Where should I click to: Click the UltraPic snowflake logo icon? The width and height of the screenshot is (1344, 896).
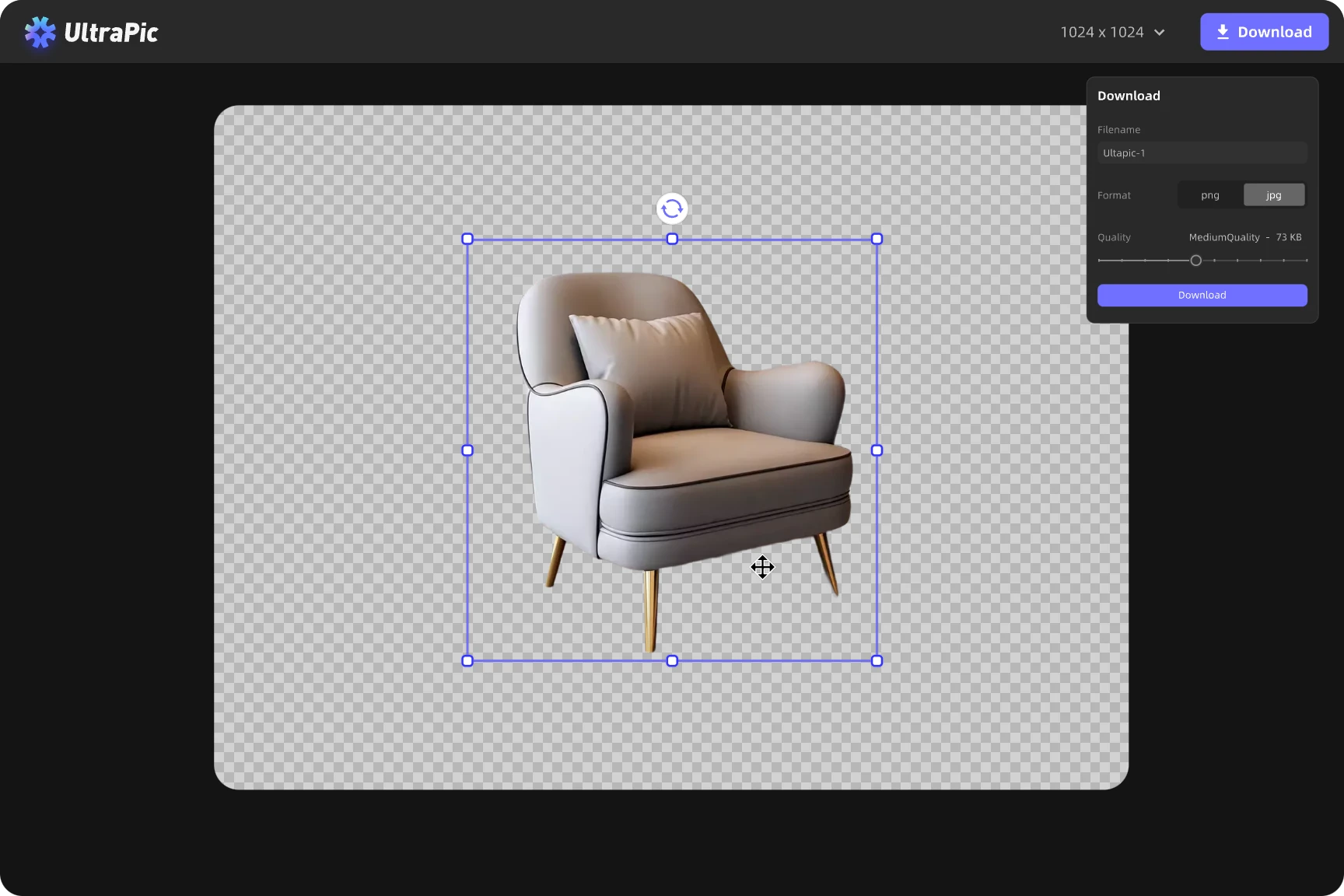tap(40, 33)
